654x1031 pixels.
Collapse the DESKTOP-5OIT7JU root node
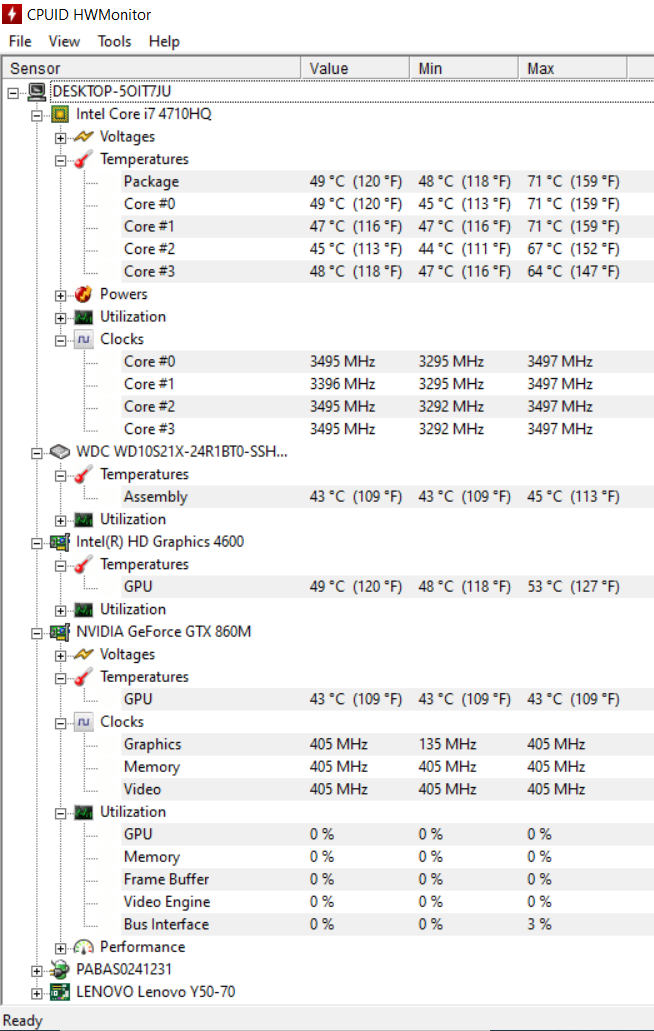click(x=13, y=93)
